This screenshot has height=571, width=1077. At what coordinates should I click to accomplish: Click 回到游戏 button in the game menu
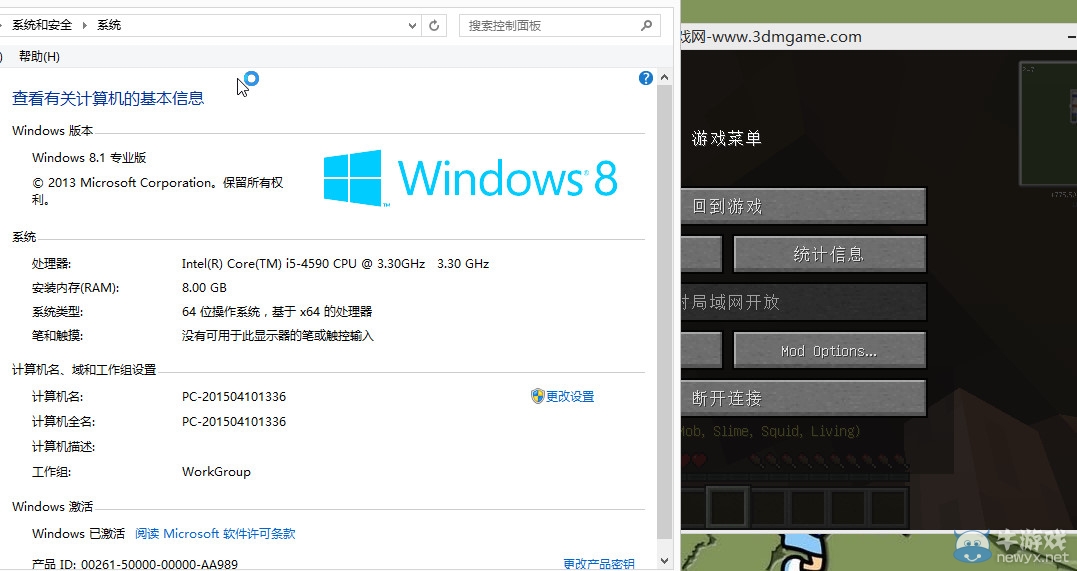tap(804, 206)
